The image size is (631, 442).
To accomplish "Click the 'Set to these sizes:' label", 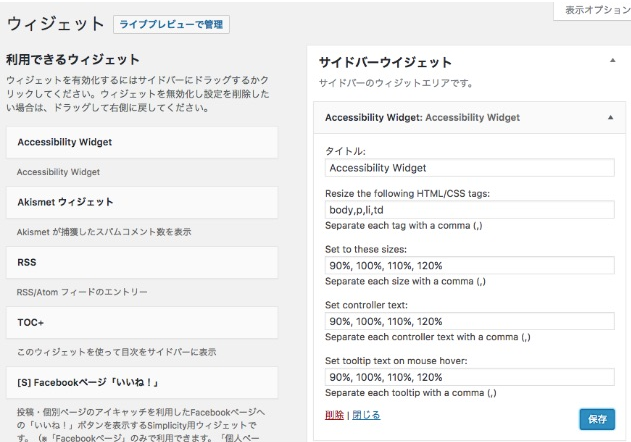I will coord(366,249).
